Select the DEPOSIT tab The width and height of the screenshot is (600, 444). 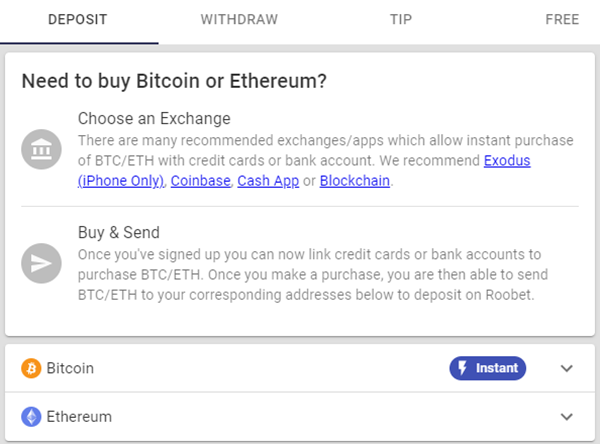point(78,20)
